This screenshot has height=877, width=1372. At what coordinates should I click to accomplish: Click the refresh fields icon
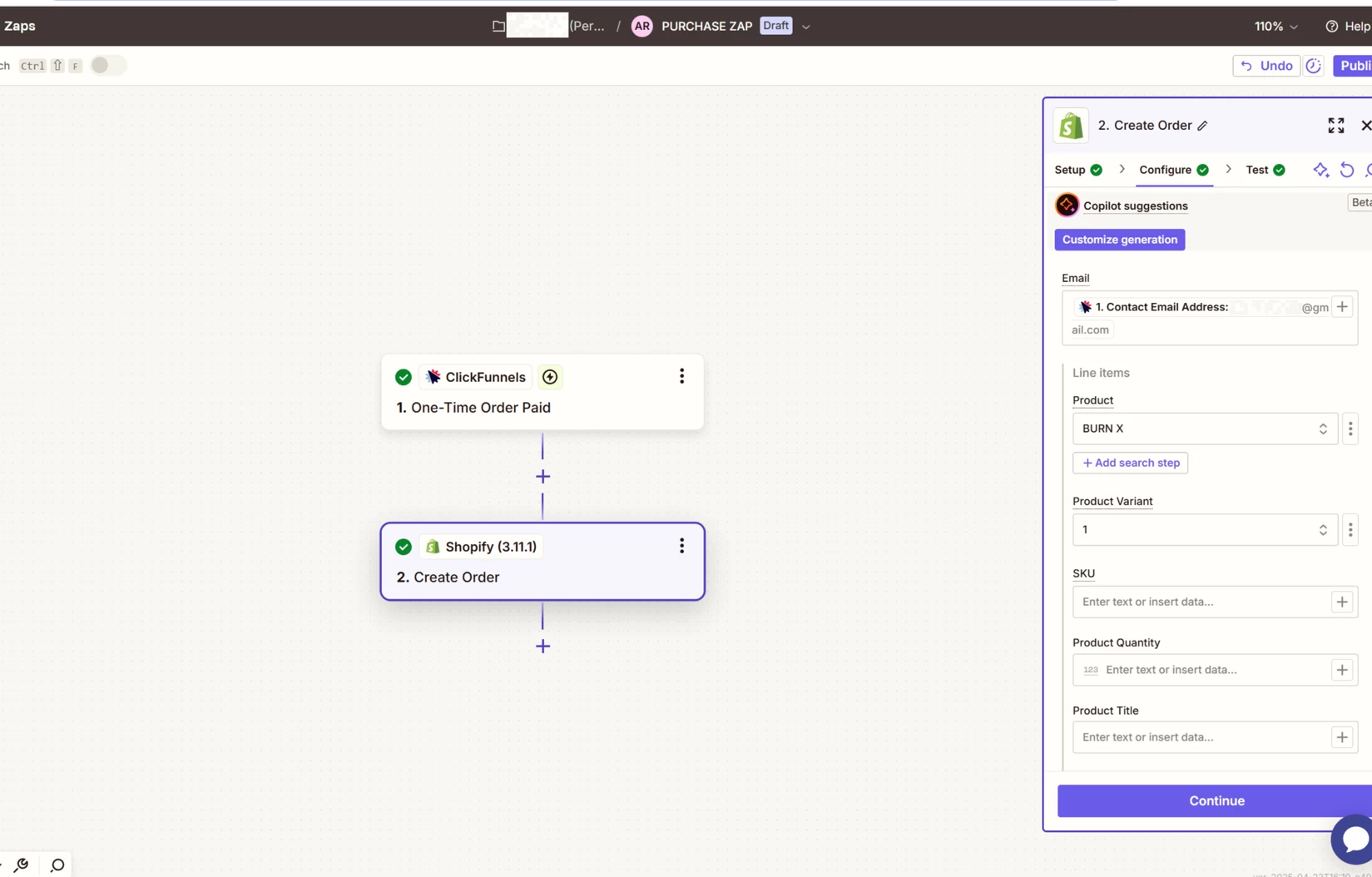1347,170
